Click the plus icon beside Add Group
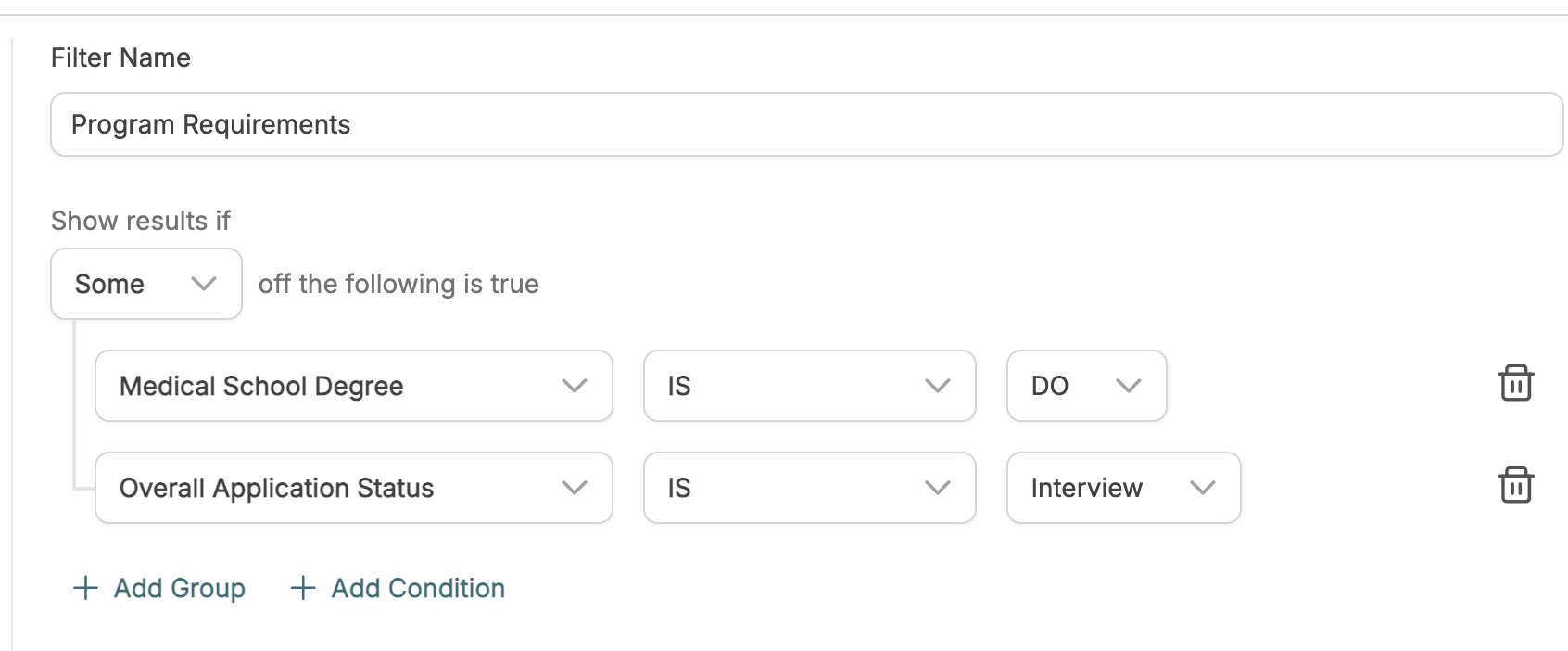 (x=85, y=588)
